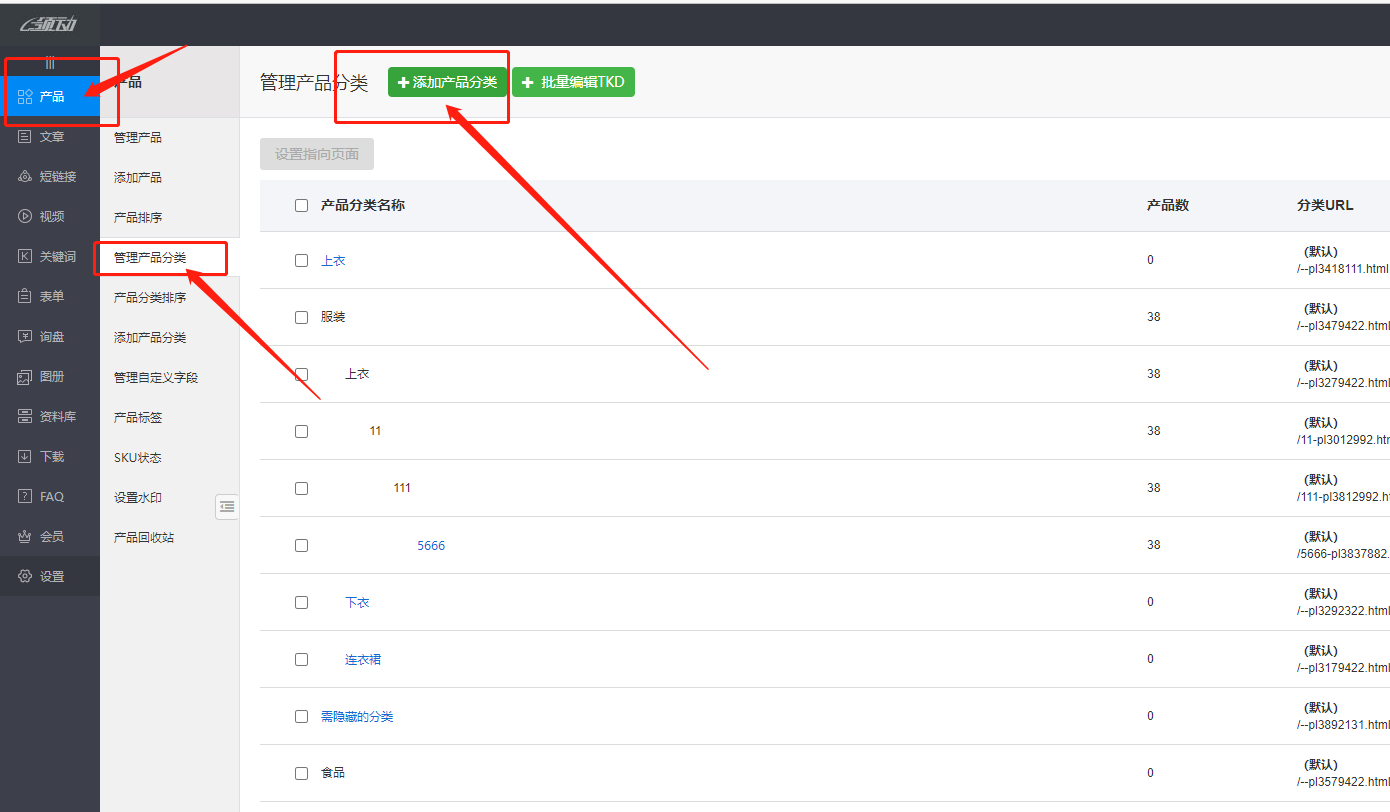Toggle the sidebar collapse handle under logo
The image size is (1390, 812).
[x=49, y=64]
